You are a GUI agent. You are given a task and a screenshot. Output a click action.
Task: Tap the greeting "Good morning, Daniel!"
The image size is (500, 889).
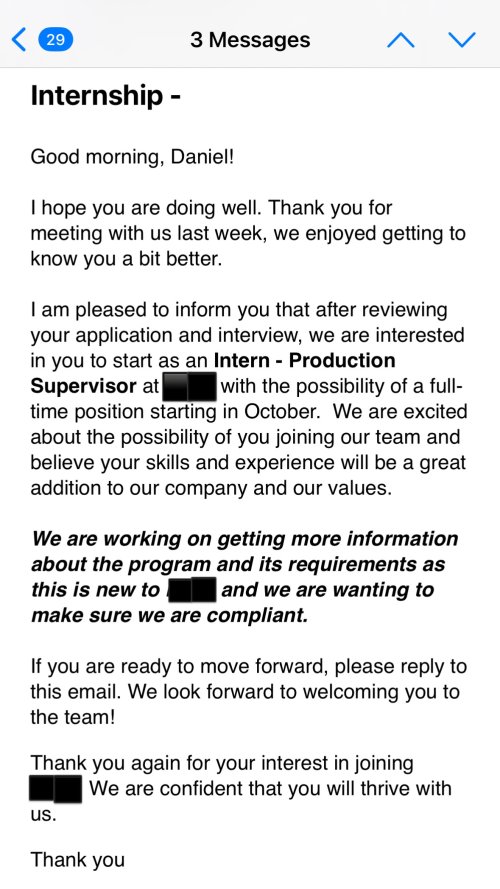click(132, 156)
